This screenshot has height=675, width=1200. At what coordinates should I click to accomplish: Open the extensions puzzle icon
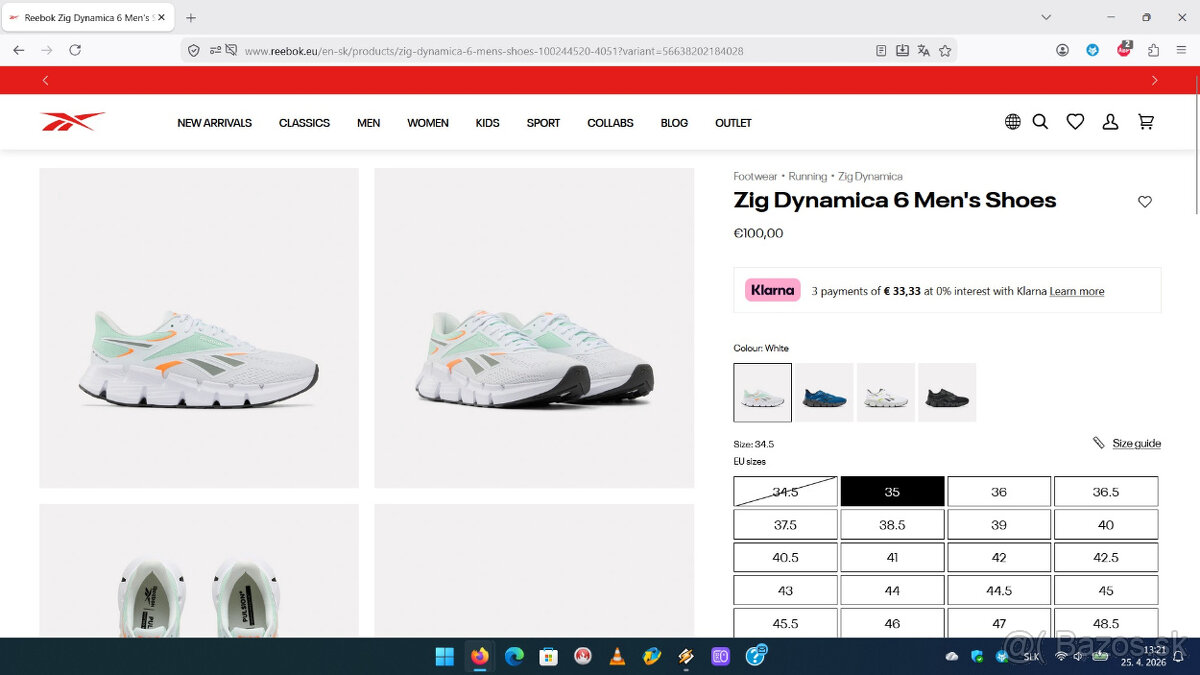tap(1153, 50)
